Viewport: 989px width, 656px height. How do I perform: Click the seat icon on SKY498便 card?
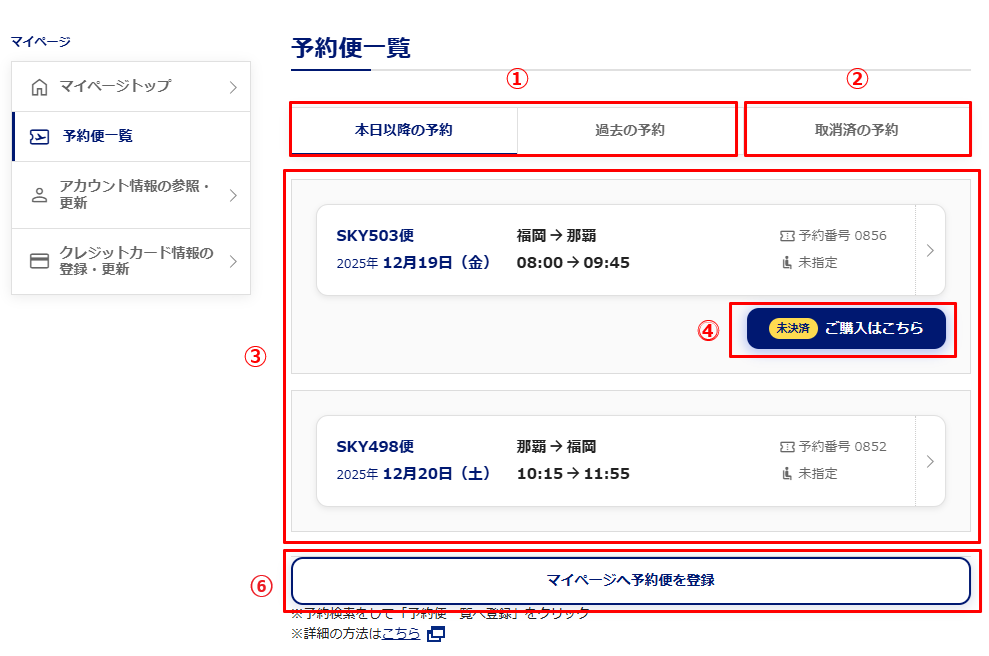(786, 474)
